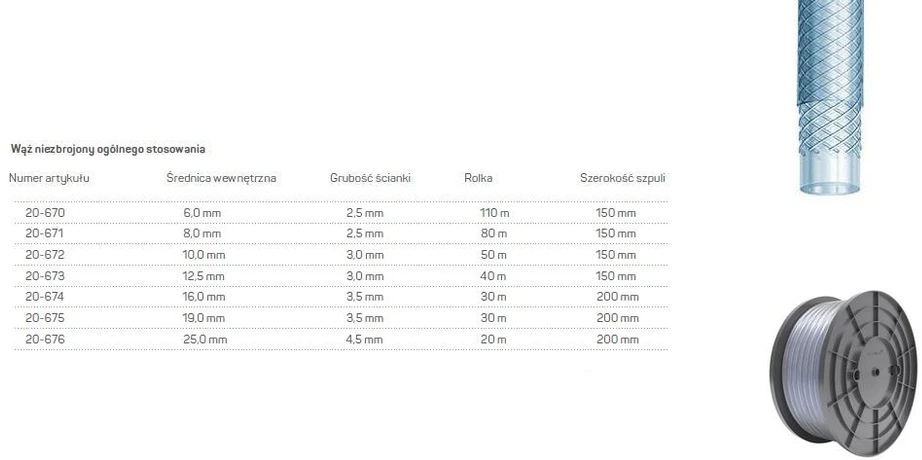Click the Grubość ścianki column header
922x460 pixels.
point(370,178)
